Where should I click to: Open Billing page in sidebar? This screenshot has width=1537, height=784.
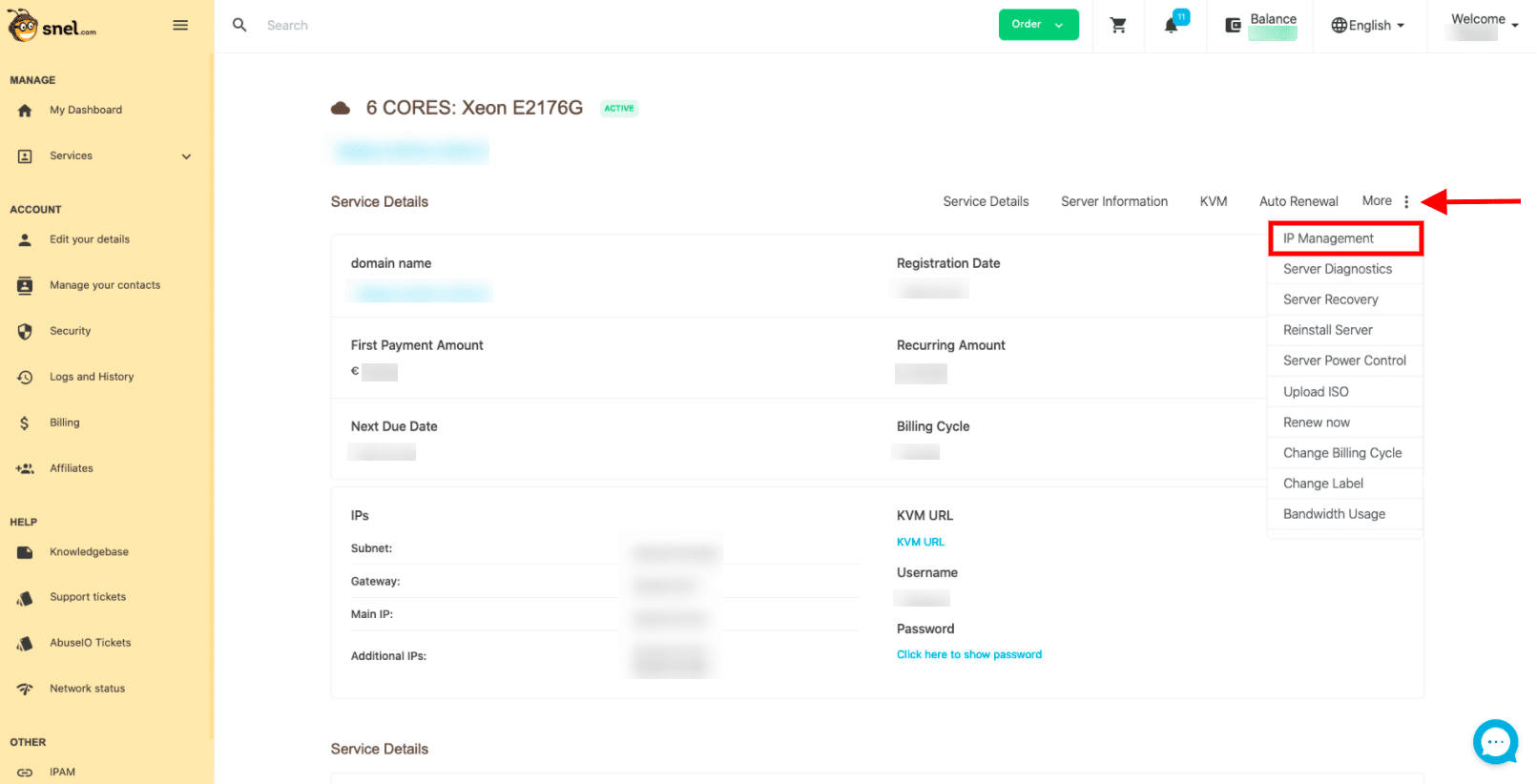[65, 423]
